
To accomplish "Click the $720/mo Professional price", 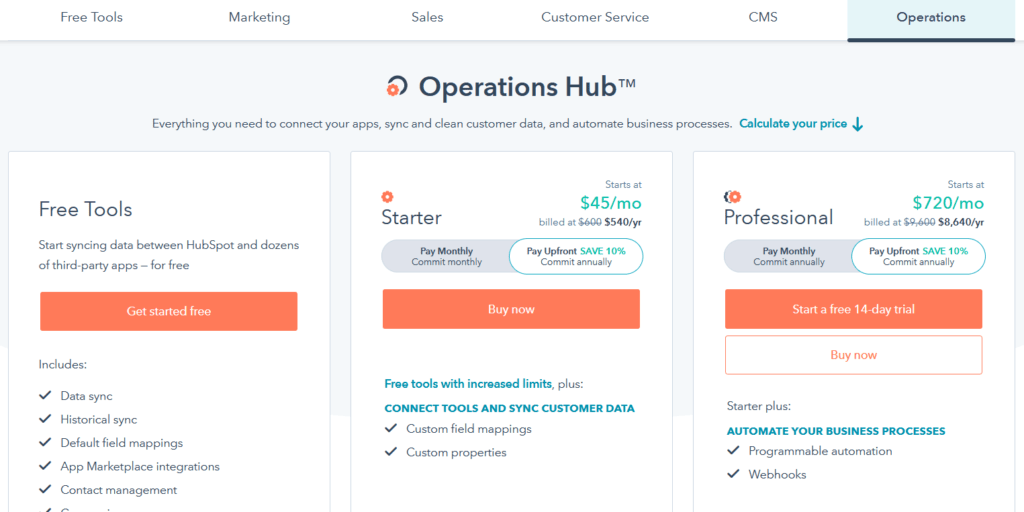I will [948, 202].
